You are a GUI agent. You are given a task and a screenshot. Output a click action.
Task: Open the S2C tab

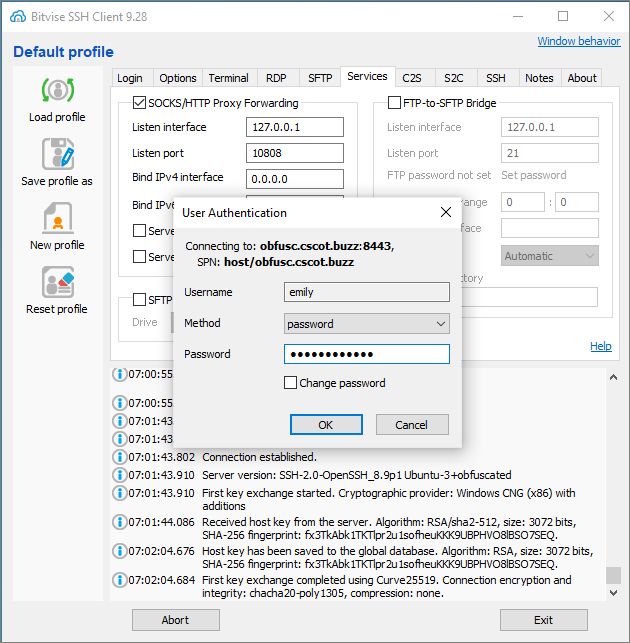tap(454, 78)
